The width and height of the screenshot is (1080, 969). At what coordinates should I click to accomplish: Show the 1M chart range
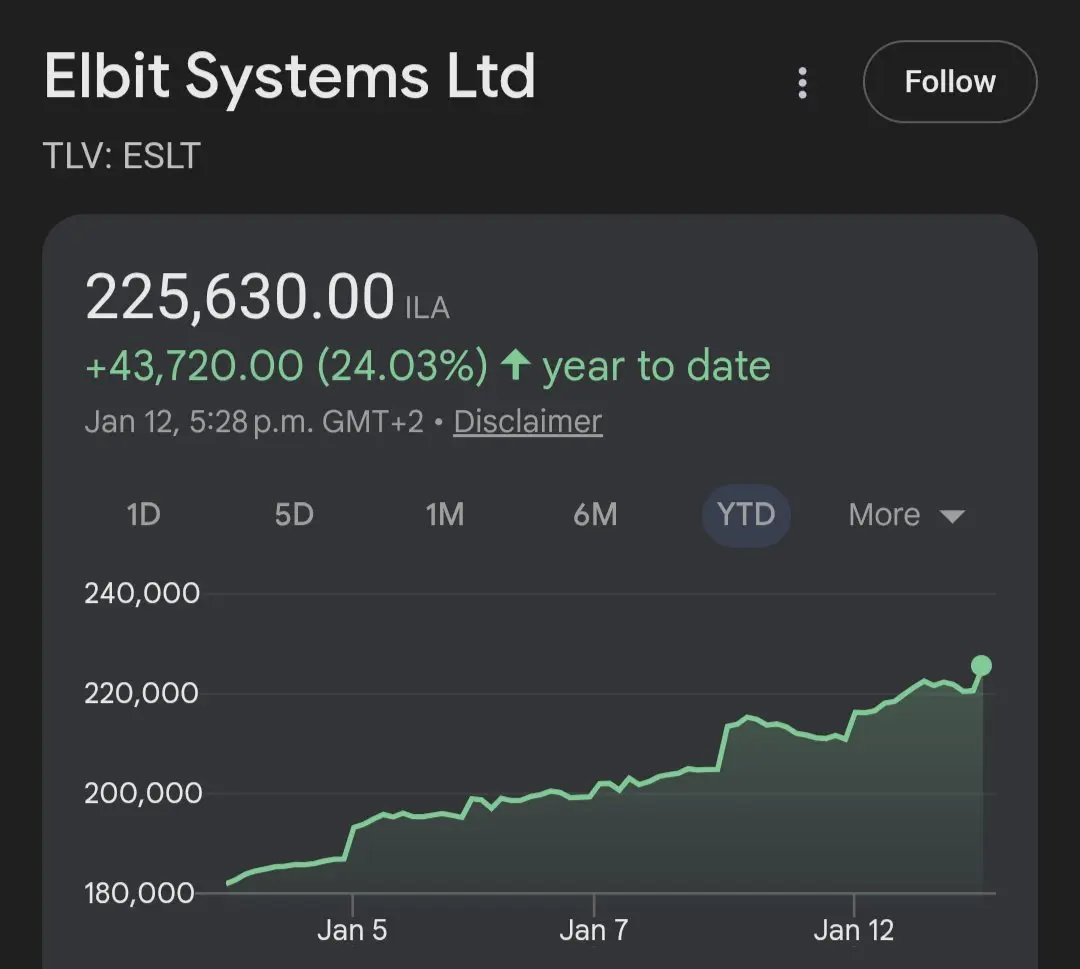click(x=444, y=515)
